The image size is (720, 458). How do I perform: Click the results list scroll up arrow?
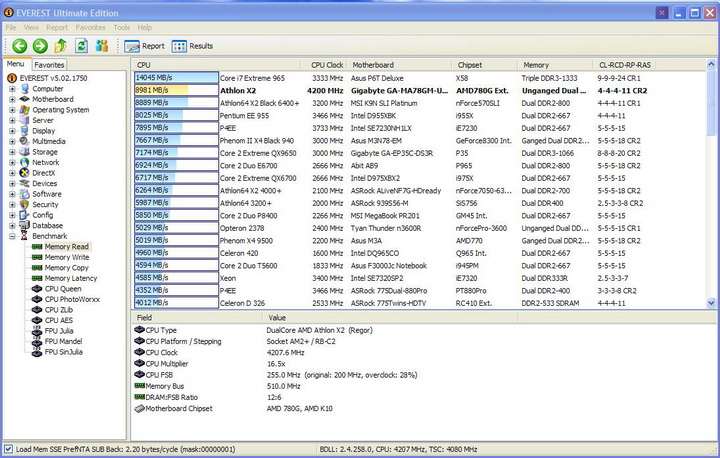[x=711, y=64]
